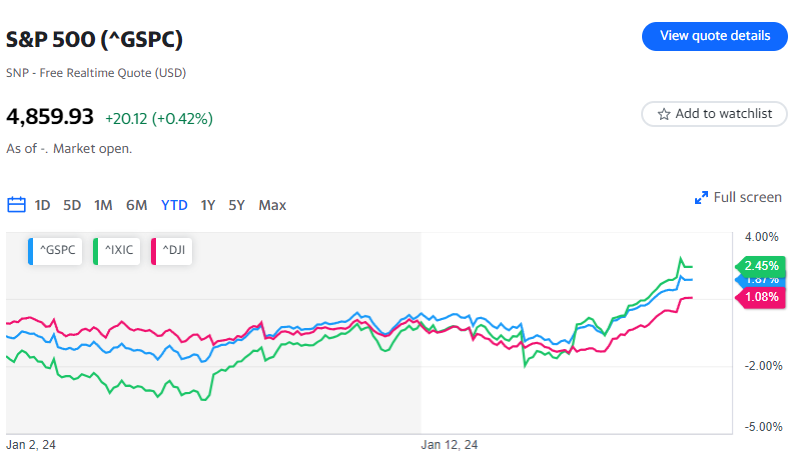Switch chart to 5D range
This screenshot has width=794, height=473.
[72, 205]
